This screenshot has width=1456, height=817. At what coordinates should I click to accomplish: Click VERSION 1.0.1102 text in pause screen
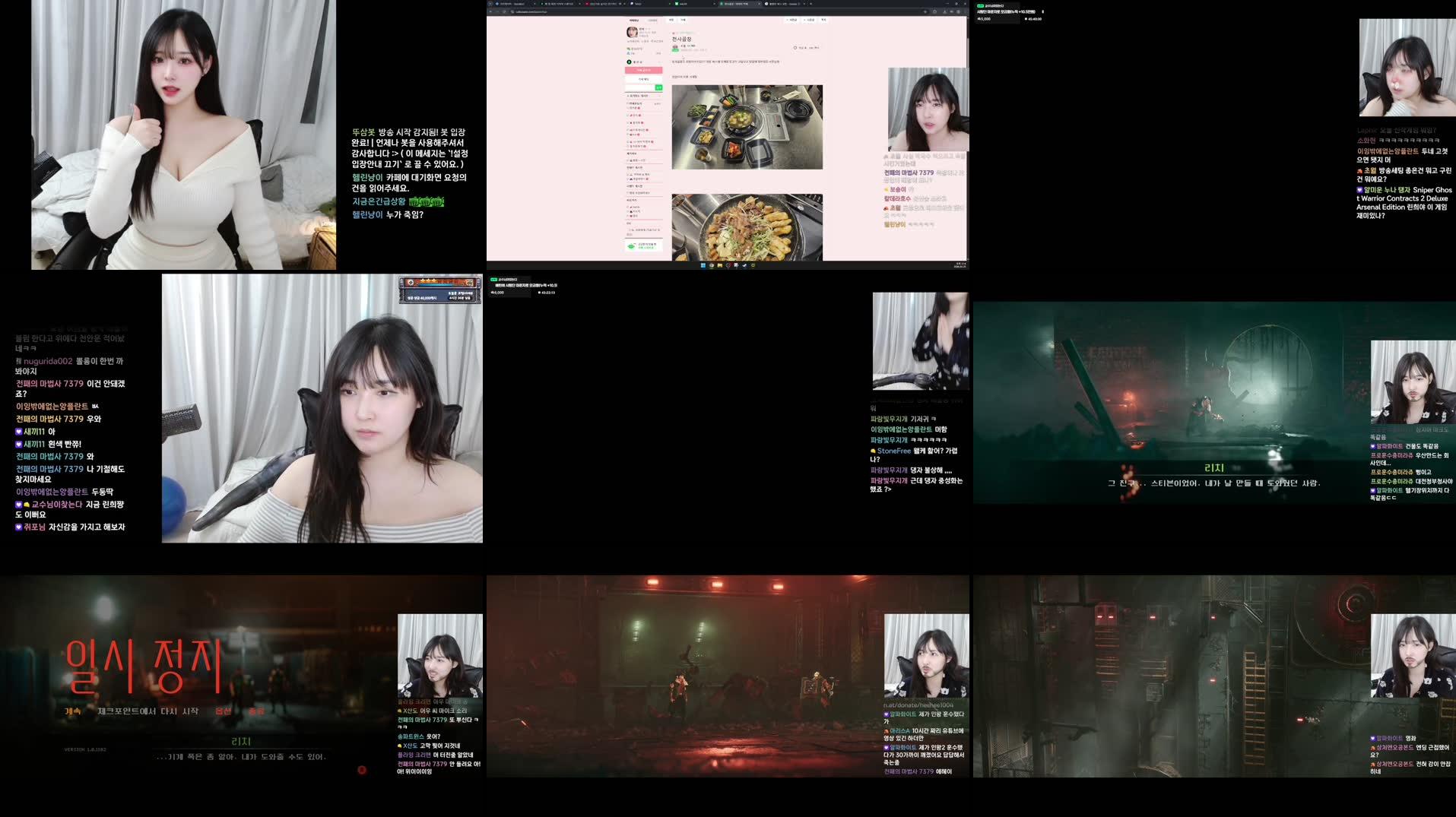85,749
